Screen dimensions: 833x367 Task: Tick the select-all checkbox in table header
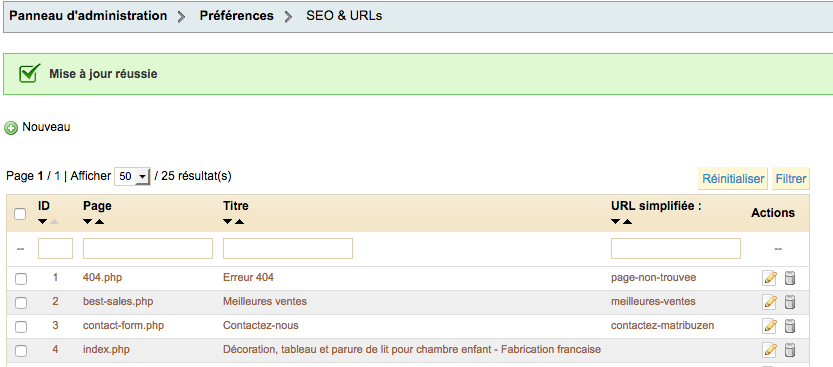tap(20, 214)
